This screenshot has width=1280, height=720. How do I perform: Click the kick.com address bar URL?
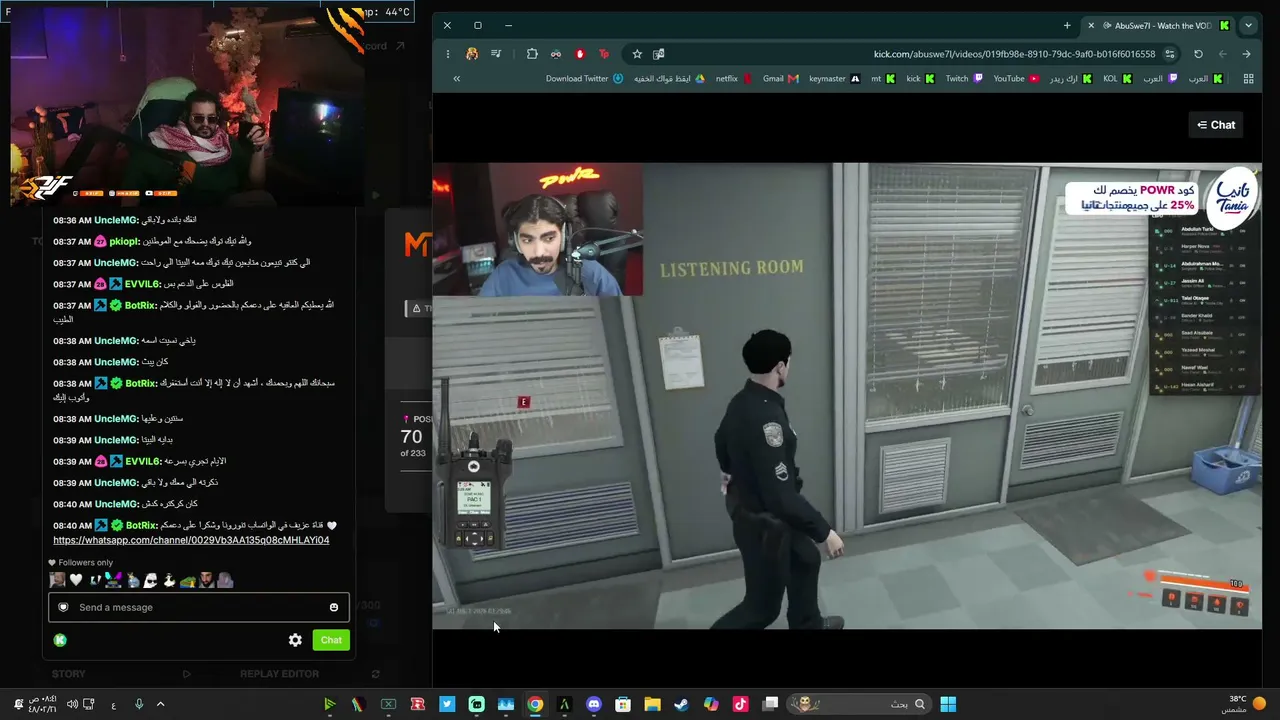1014,54
